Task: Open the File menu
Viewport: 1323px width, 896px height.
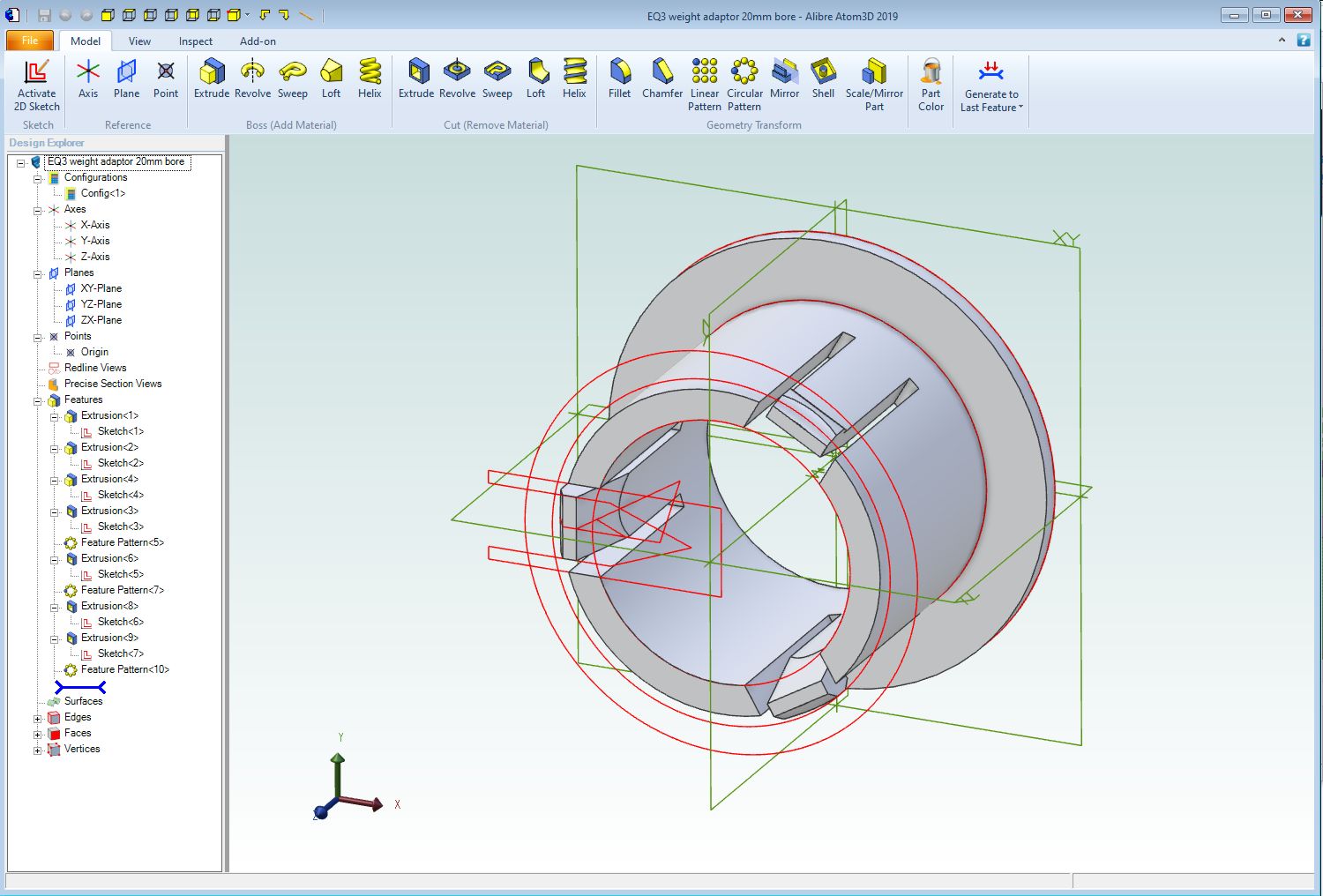Action: 29,41
